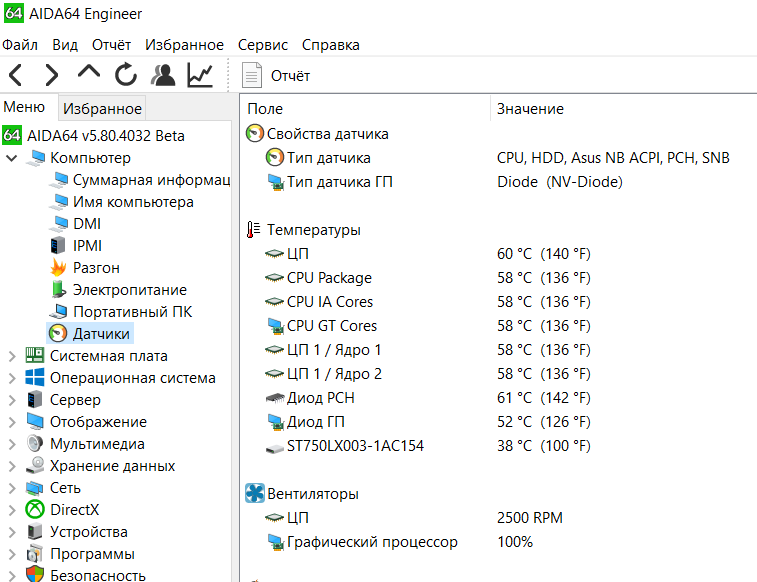
Task: Click the Безопасность shield icon
Action: pyautogui.click(x=35, y=574)
